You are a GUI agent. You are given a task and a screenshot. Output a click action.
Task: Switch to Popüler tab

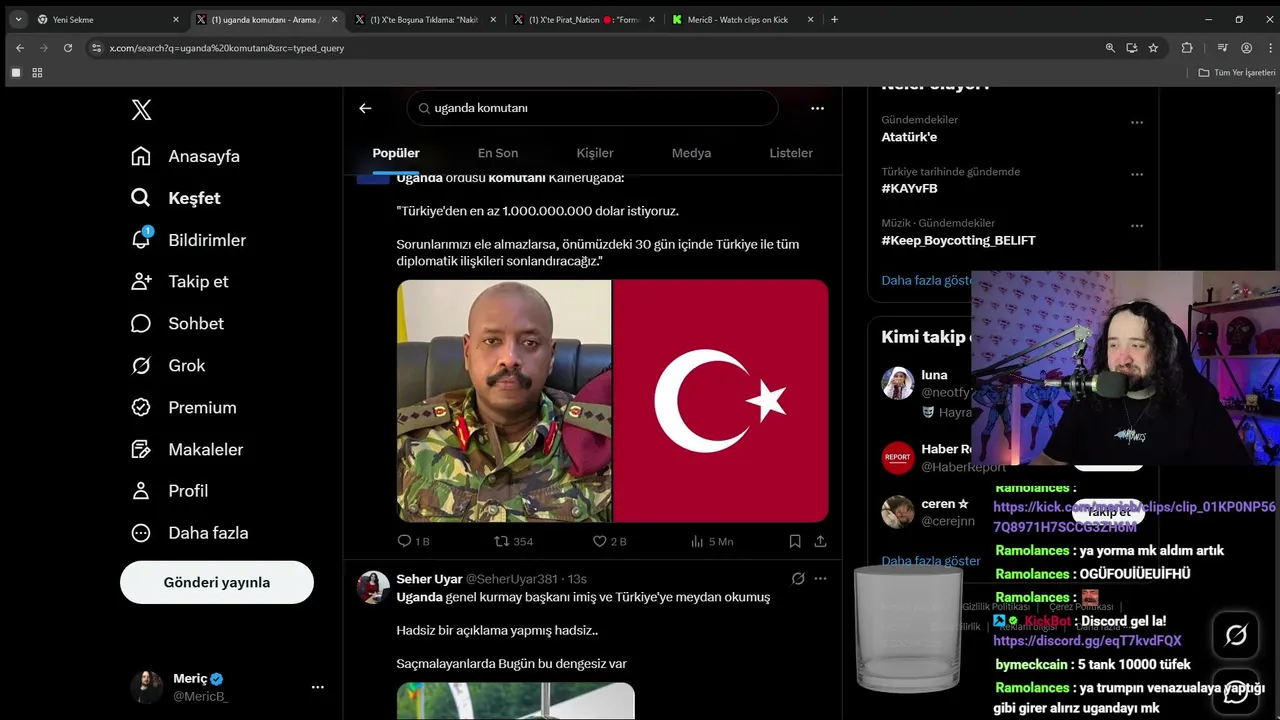[396, 153]
